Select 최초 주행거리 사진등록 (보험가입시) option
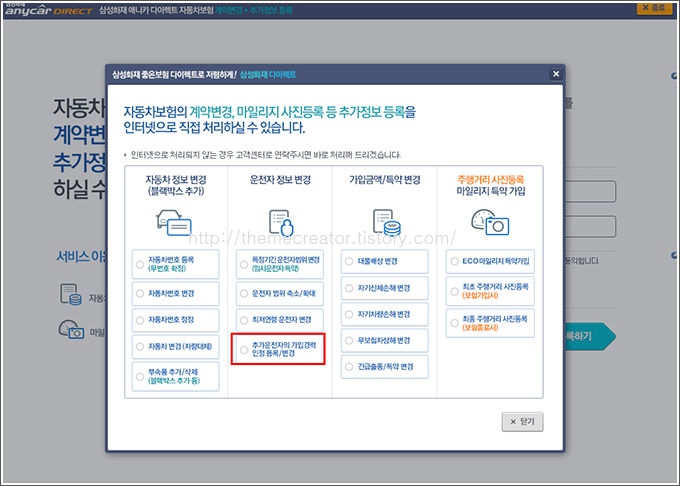Viewport: 680px width, 486px height. 490,291
